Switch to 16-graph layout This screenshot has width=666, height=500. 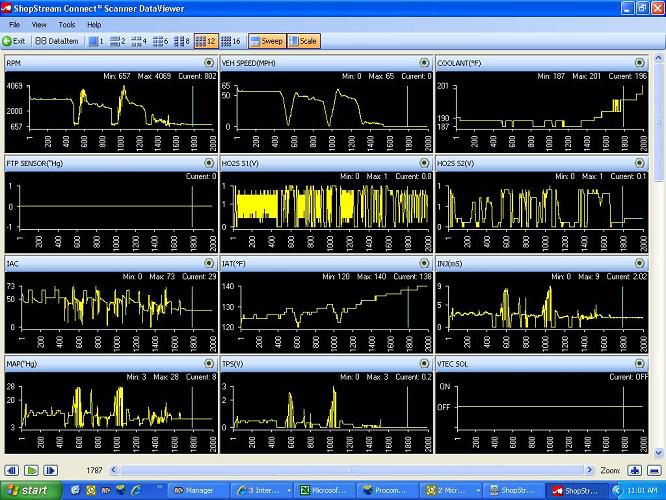click(231, 41)
